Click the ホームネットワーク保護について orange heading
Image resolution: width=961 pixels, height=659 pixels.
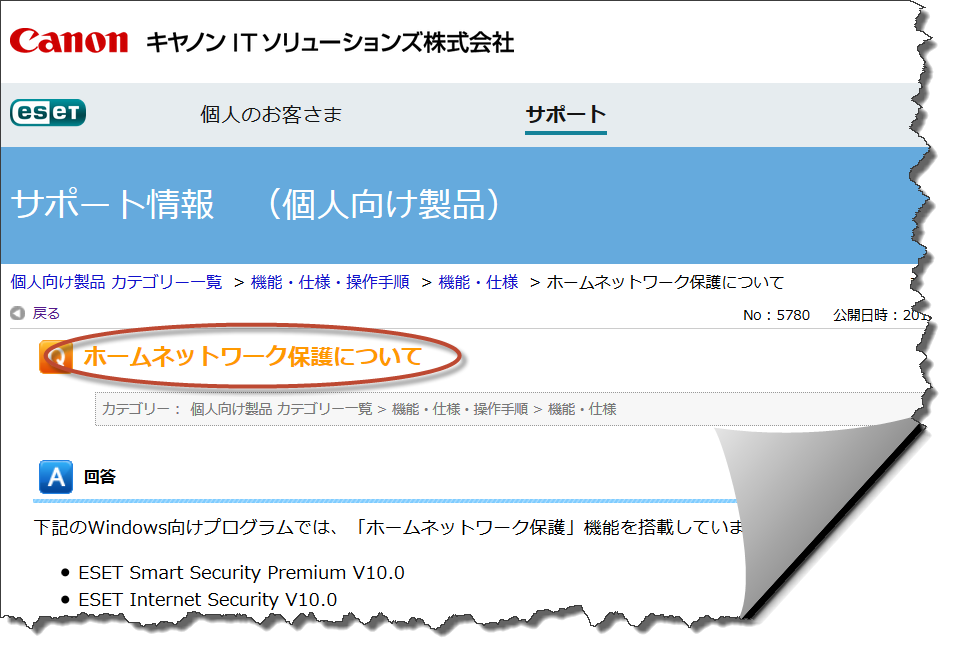click(253, 356)
